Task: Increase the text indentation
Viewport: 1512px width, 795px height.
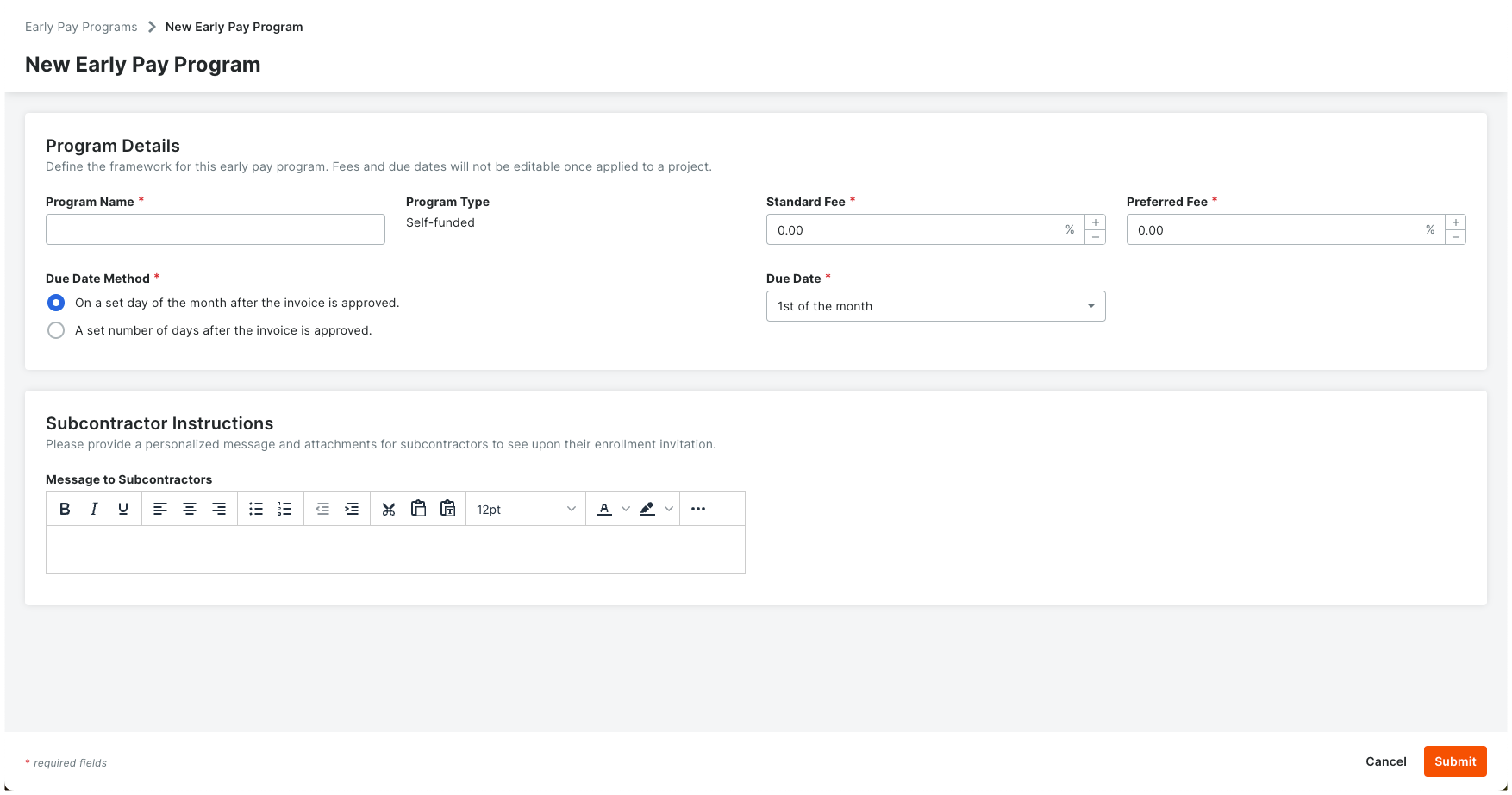Action: click(x=352, y=509)
